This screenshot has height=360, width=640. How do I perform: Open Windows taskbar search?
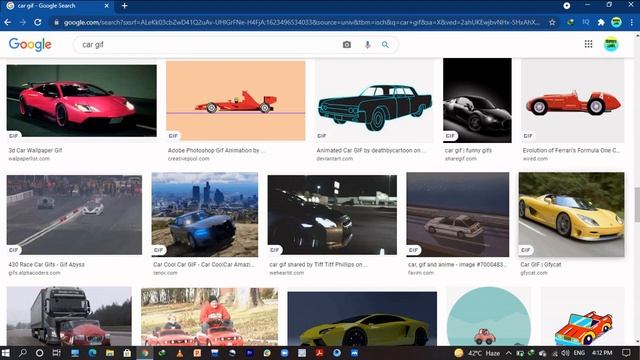[22, 353]
